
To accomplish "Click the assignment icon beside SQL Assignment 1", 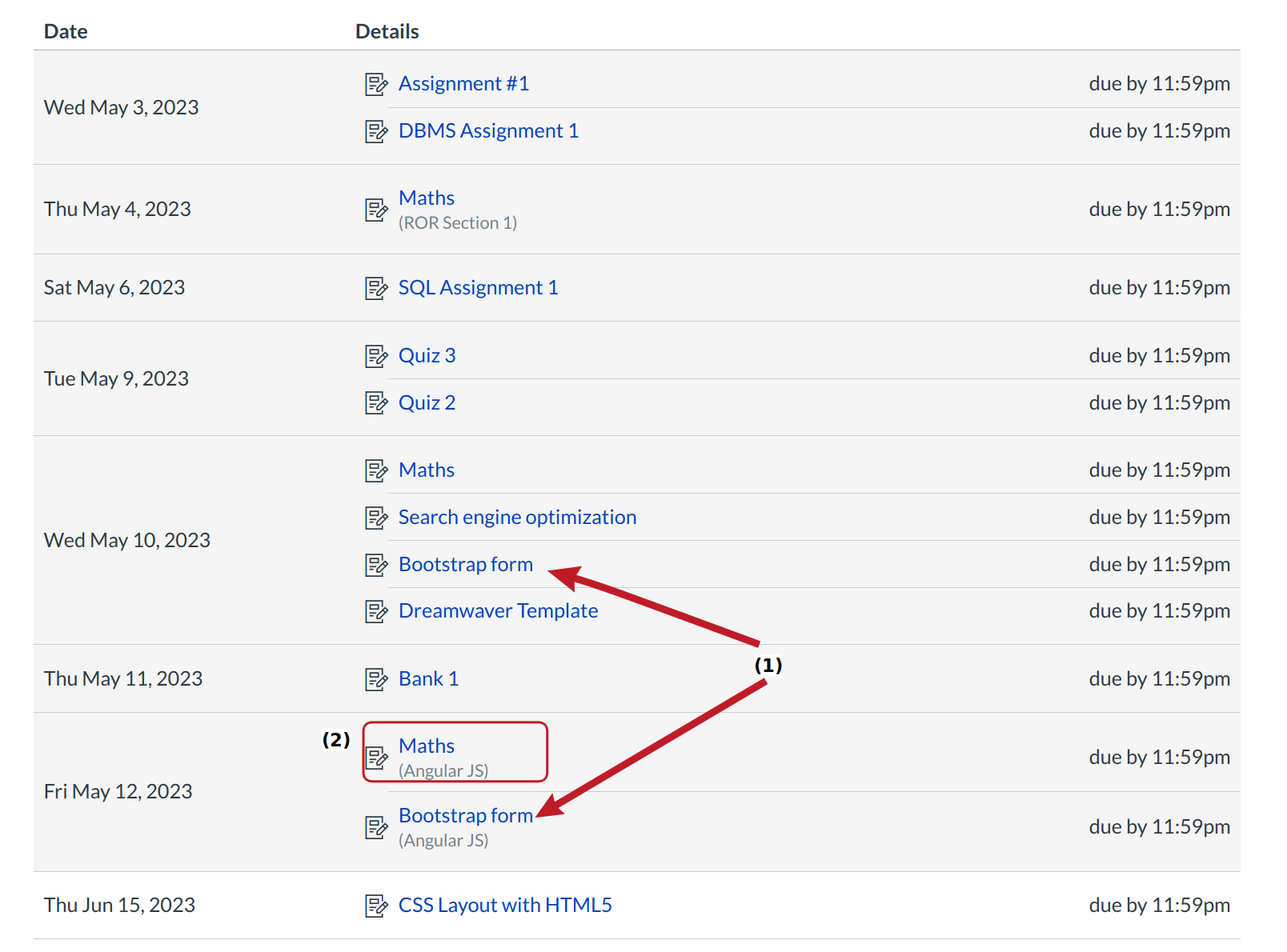I will tap(376, 288).
